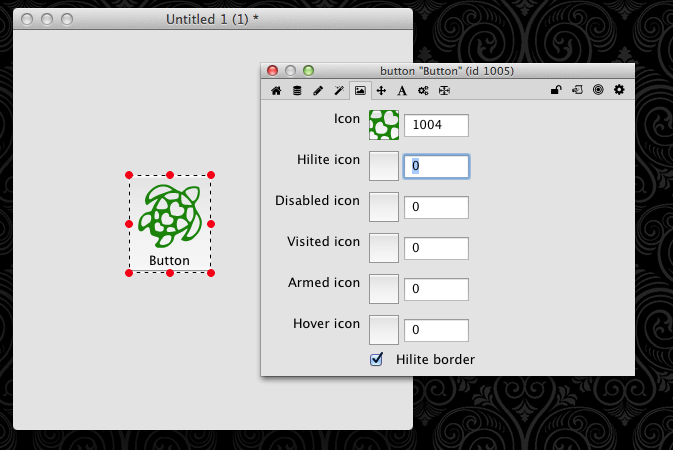Toggle the inspector lock padlock icon
Viewport: 673px width, 450px height.
coord(556,90)
